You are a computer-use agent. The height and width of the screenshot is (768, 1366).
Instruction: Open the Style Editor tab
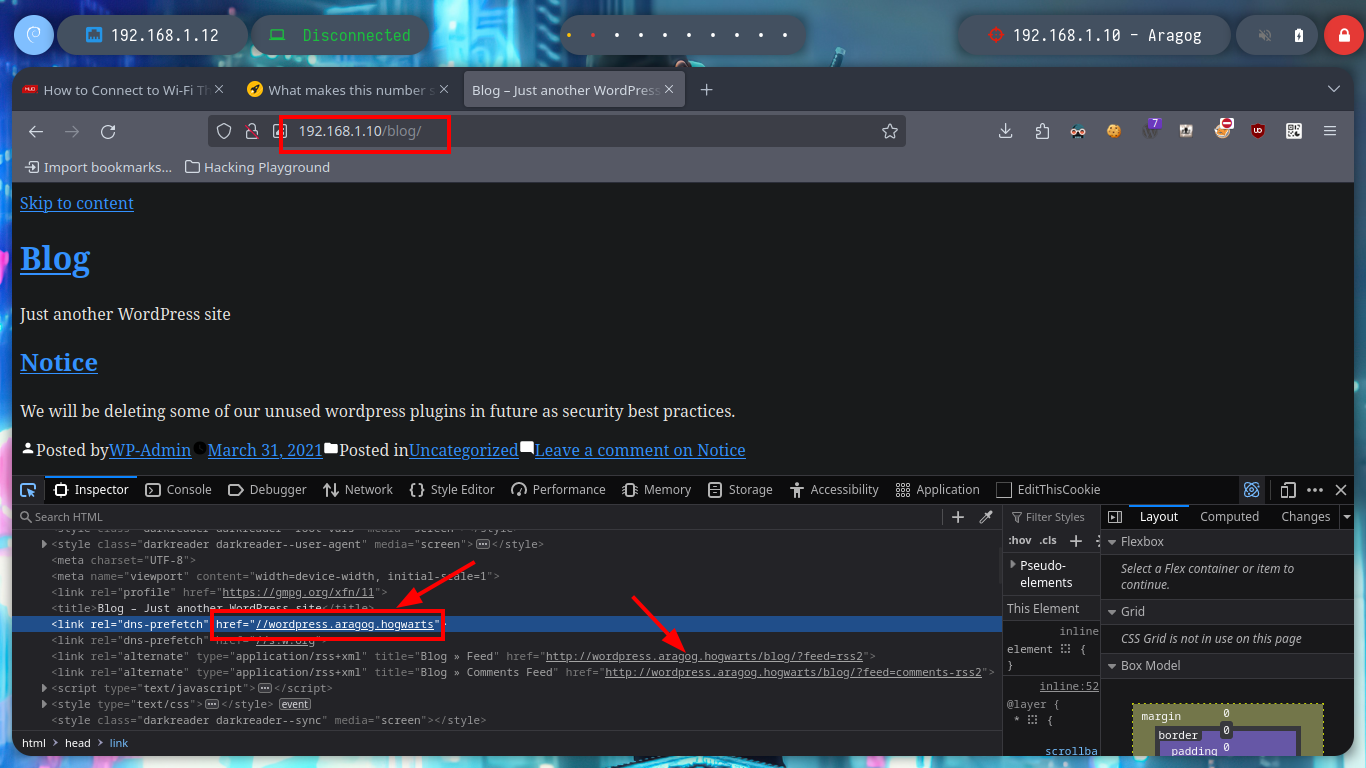click(452, 490)
